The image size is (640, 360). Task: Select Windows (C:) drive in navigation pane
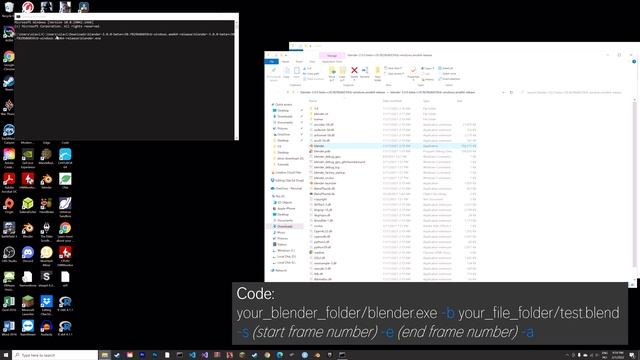284,250
